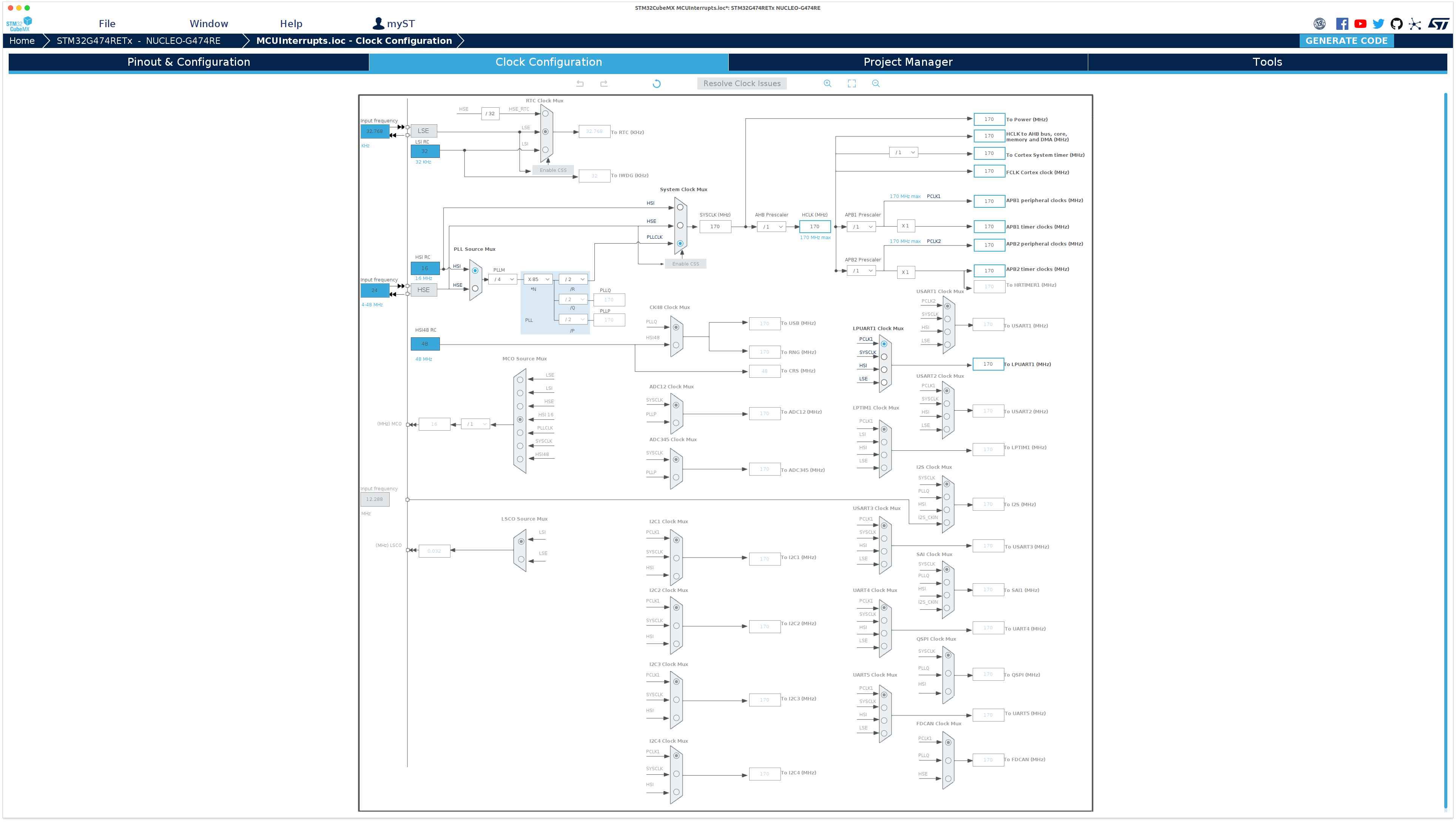Image resolution: width=1456 pixels, height=822 pixels.
Task: Open the PLLM /4 divider dropdown
Action: click(x=503, y=279)
